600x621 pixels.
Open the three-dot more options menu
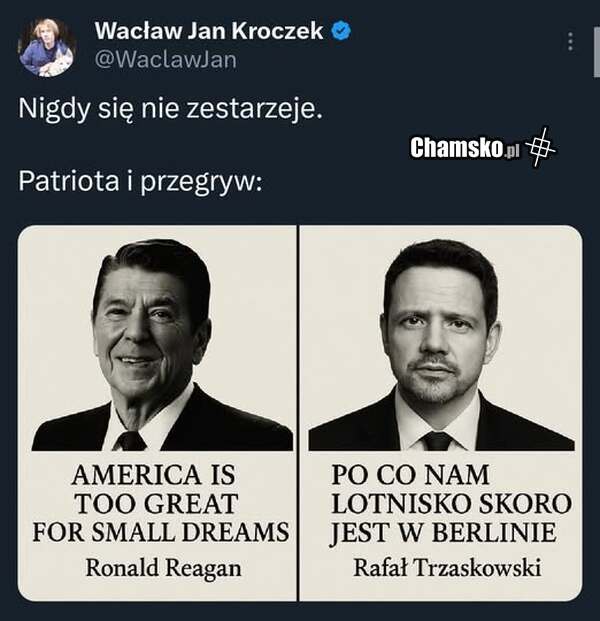point(570,42)
